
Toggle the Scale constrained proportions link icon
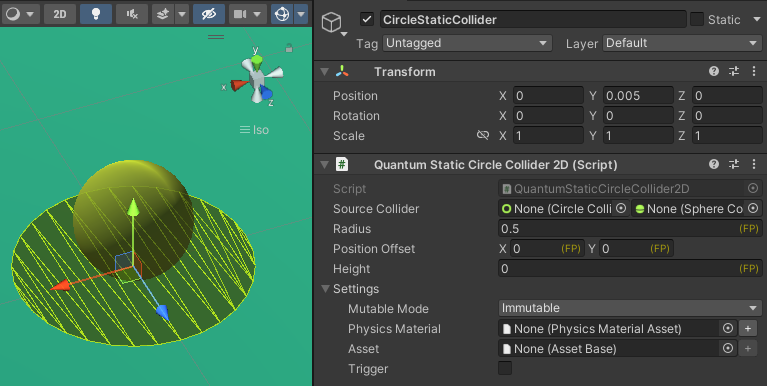tap(483, 135)
